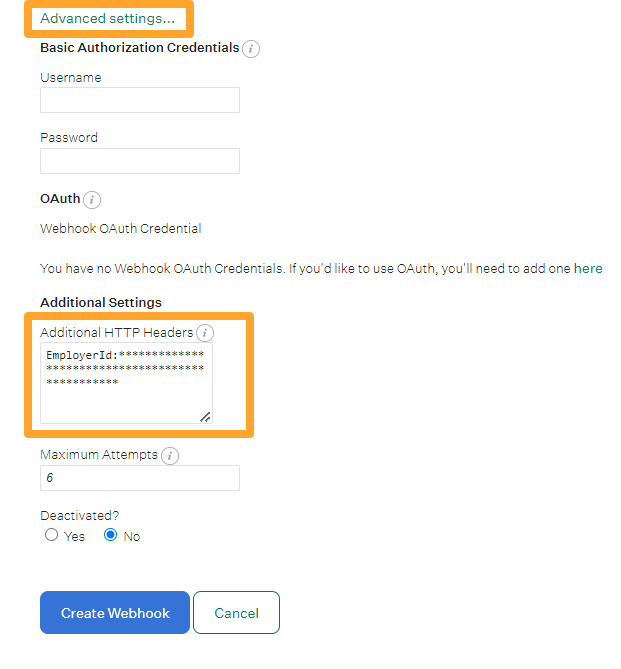Click the Webhook OAuth Credential label
This screenshot has height=669, width=621.
coord(121,229)
